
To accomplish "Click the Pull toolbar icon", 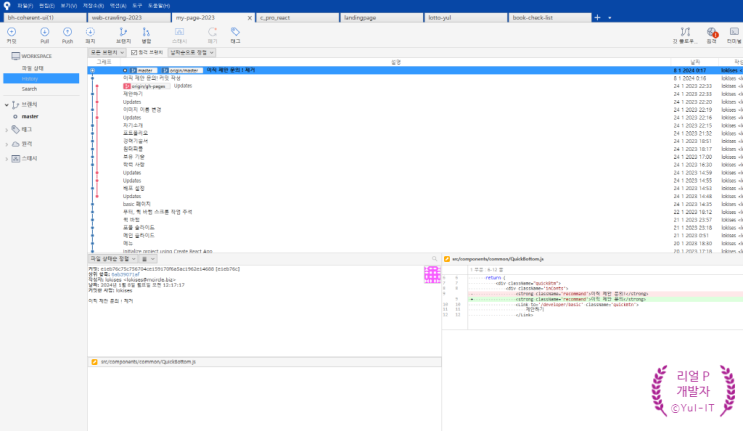I will tap(45, 32).
